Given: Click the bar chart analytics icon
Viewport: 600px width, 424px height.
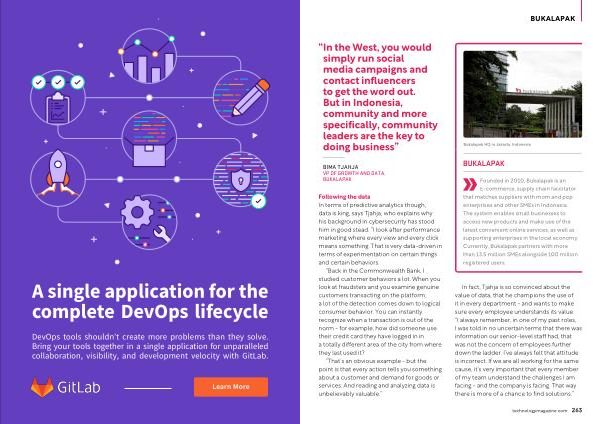Looking at the screenshot, I should coord(149,56).
